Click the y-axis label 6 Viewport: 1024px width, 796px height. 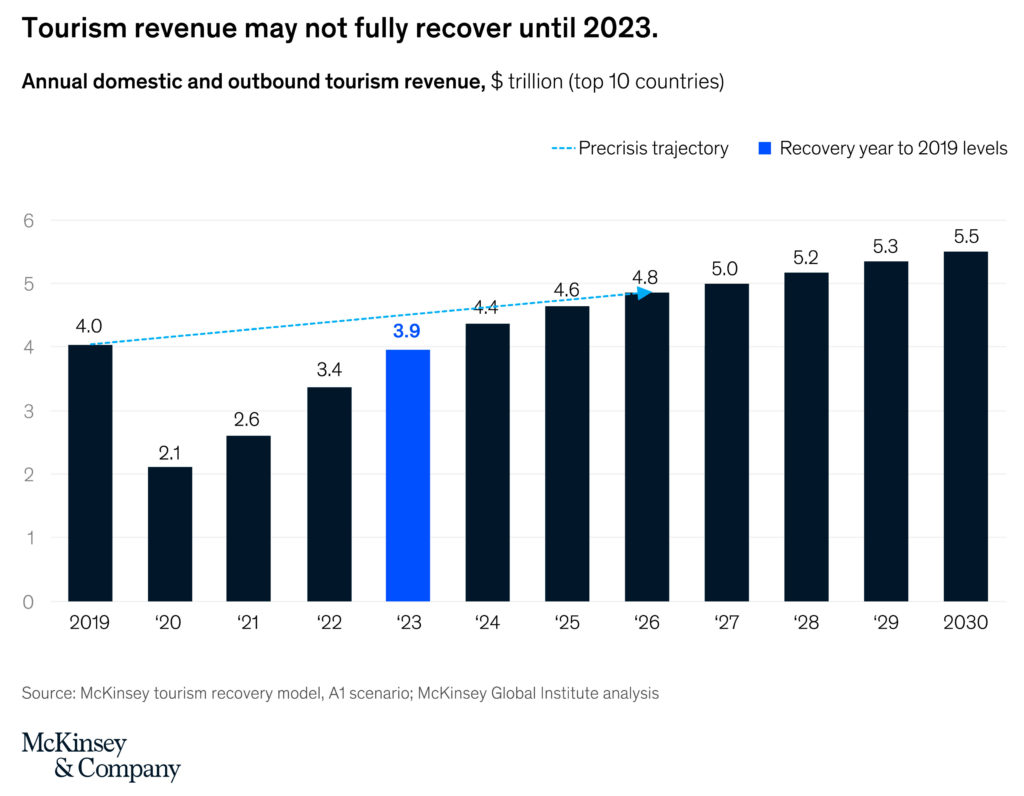pyautogui.click(x=28, y=221)
